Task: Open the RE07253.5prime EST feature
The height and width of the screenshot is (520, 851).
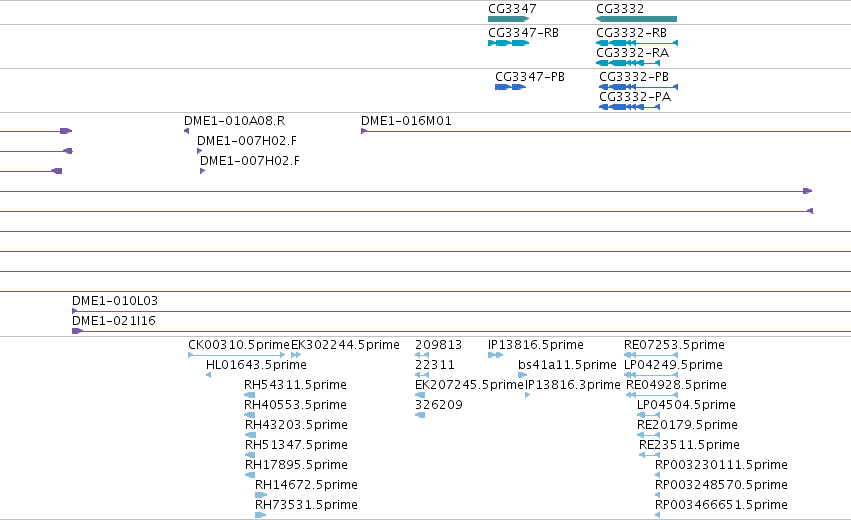Action: click(651, 355)
